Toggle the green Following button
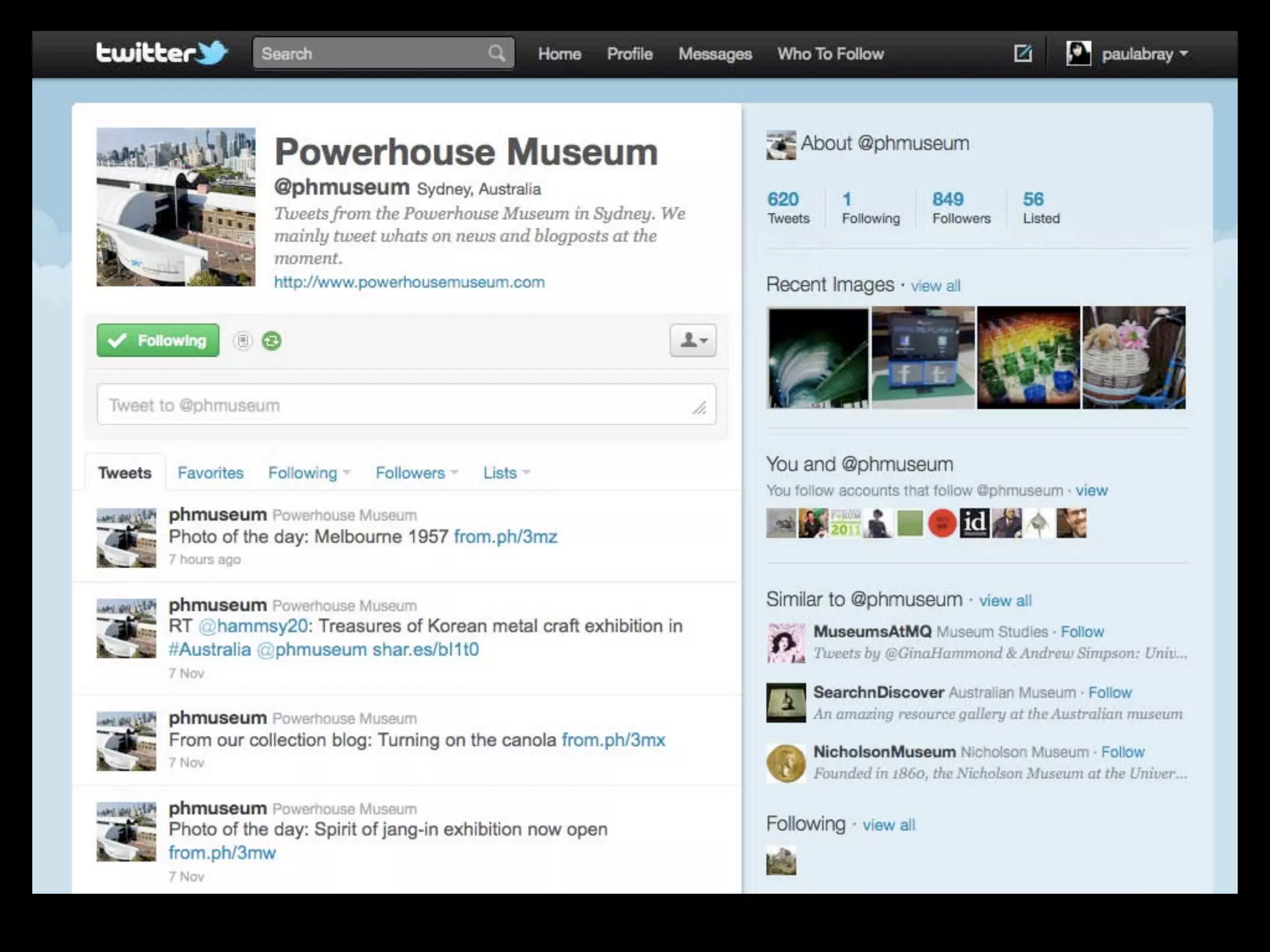 158,340
